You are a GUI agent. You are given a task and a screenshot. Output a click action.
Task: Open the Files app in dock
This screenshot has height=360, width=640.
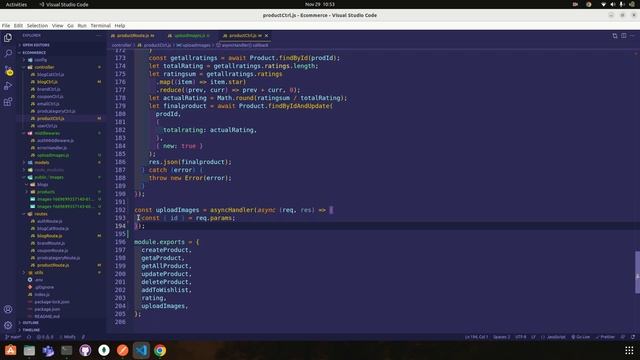click(x=29, y=350)
